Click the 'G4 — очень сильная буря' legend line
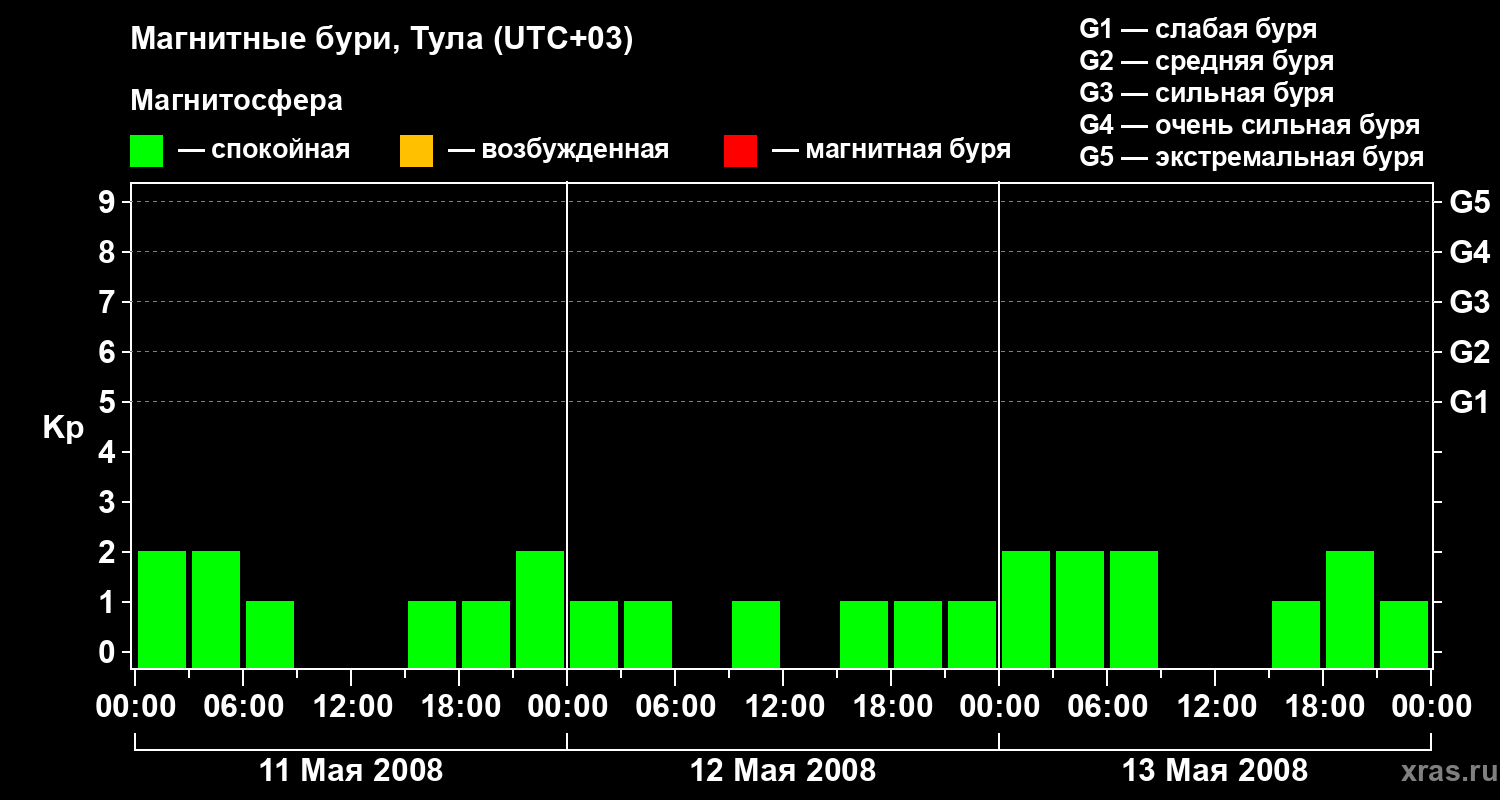1500x800 pixels. 1250,125
